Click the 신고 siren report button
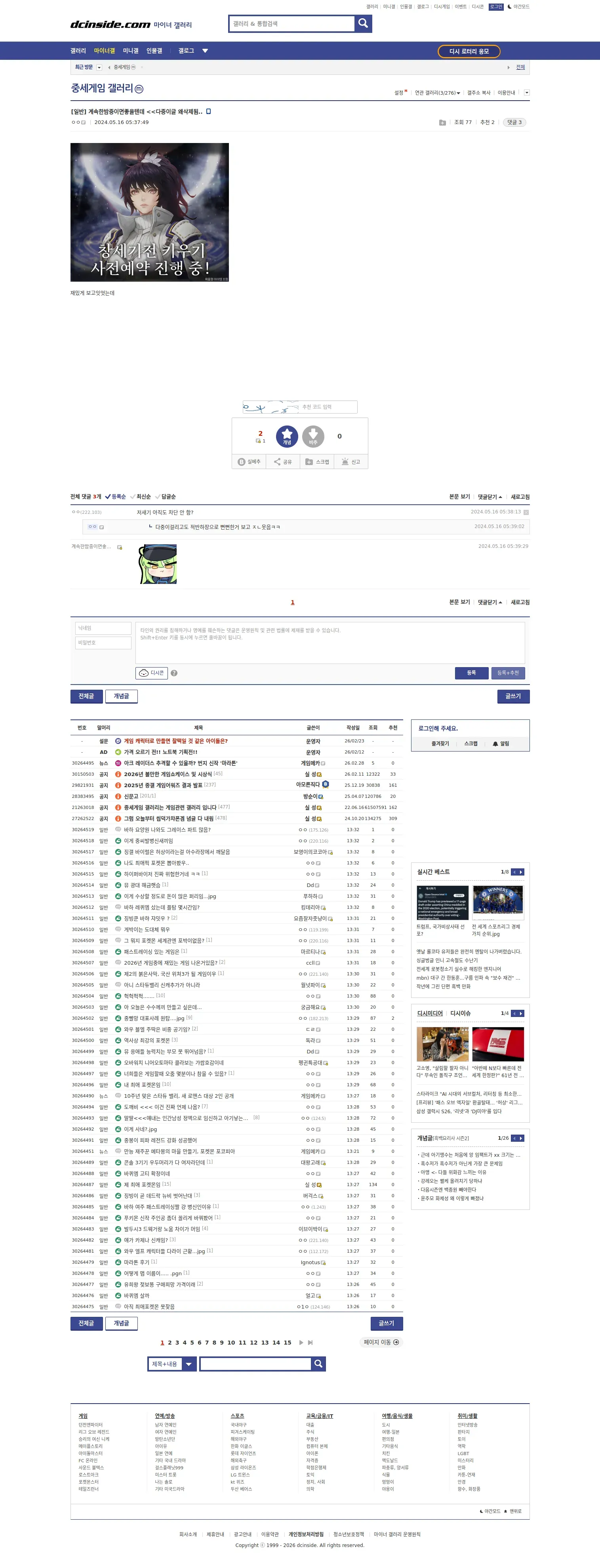600x1568 pixels. tap(351, 462)
